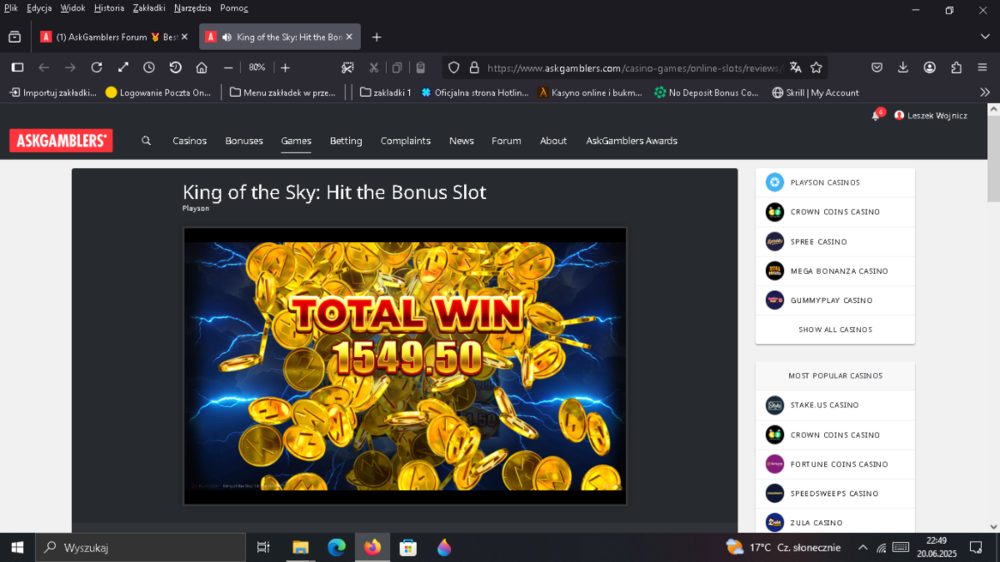Open Playson Casinos sidebar link
This screenshot has width=1000, height=562.
(x=835, y=182)
